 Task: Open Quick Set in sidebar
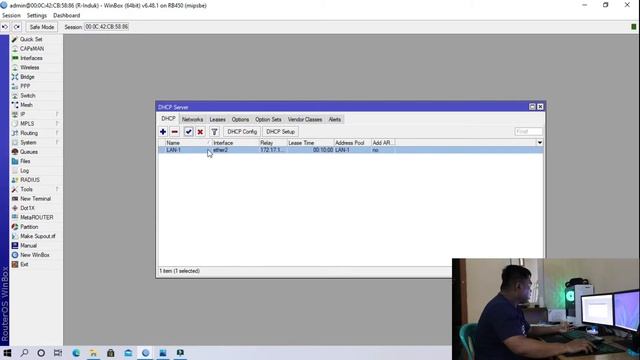click(x=31, y=39)
